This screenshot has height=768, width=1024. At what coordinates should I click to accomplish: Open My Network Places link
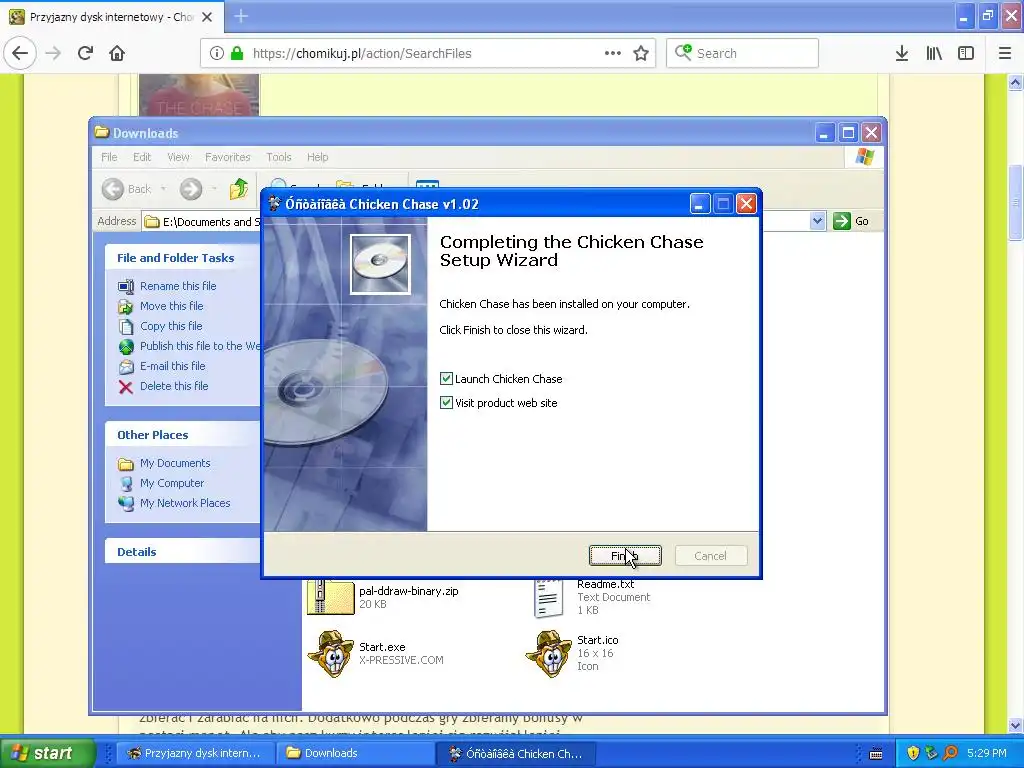tap(185, 503)
